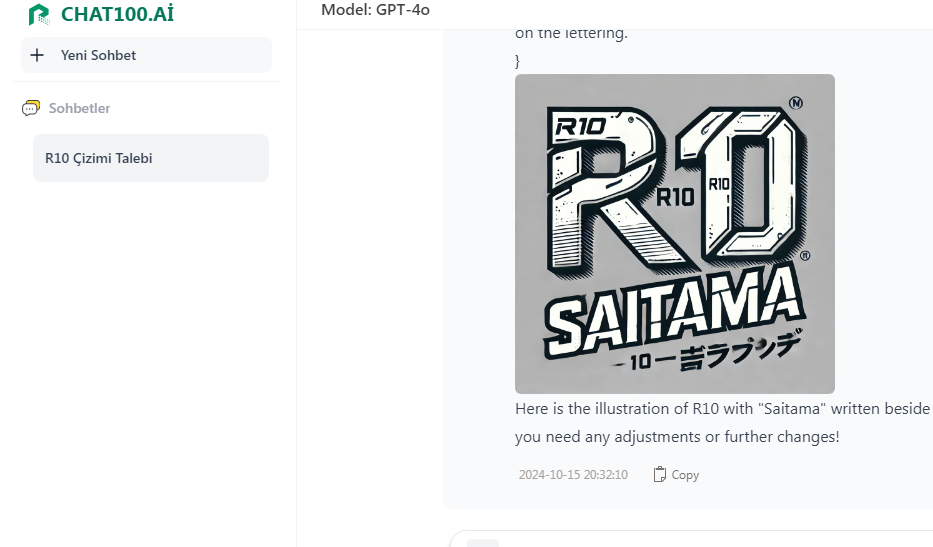Copy the message using Copy label
933x547 pixels.
point(685,475)
